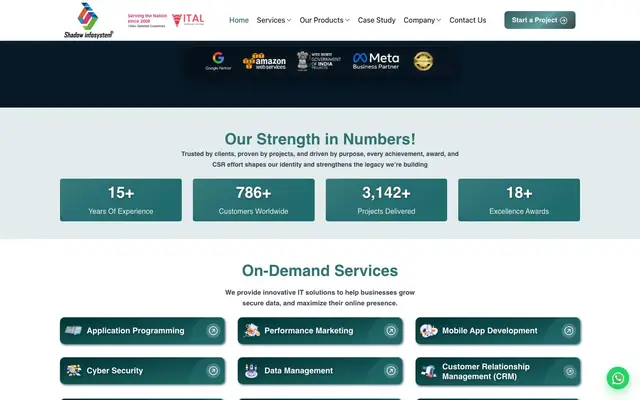Open the Application Programming service card

[142, 331]
